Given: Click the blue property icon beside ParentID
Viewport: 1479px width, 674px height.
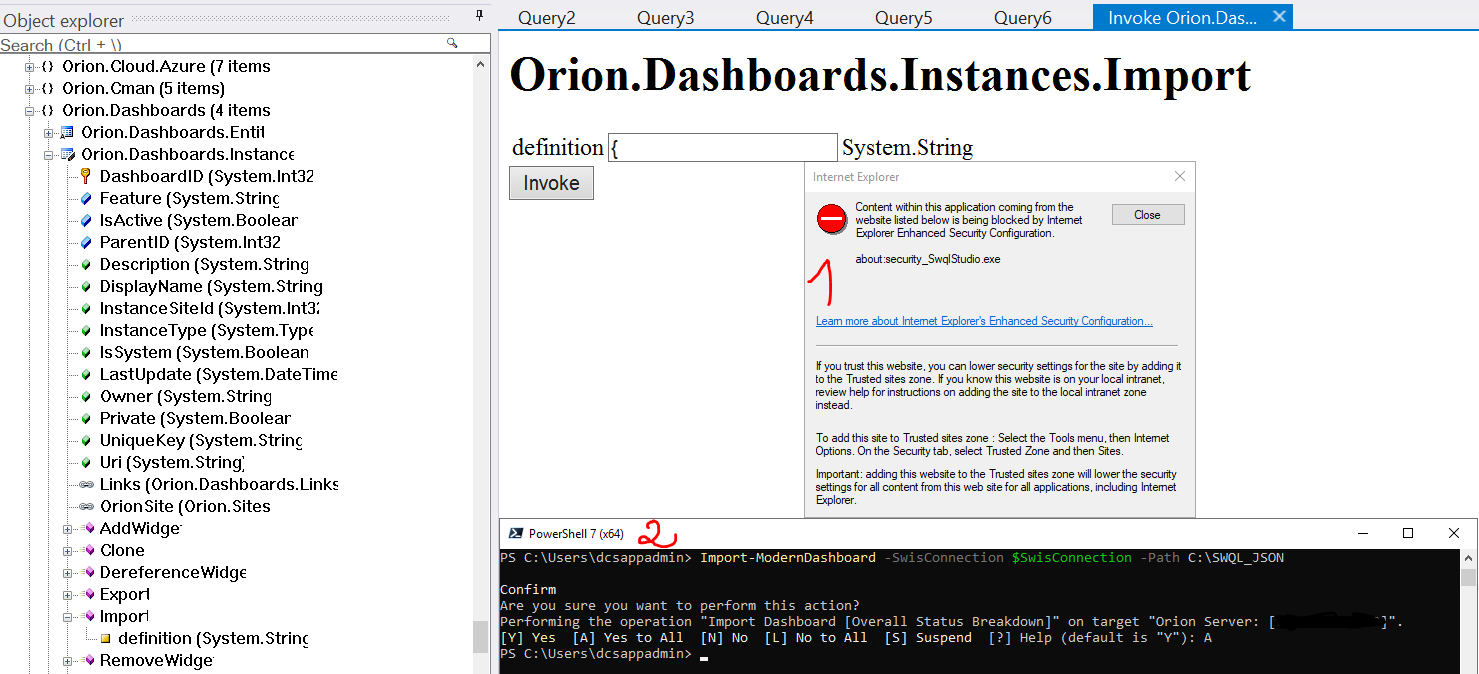Looking at the screenshot, I should [86, 243].
